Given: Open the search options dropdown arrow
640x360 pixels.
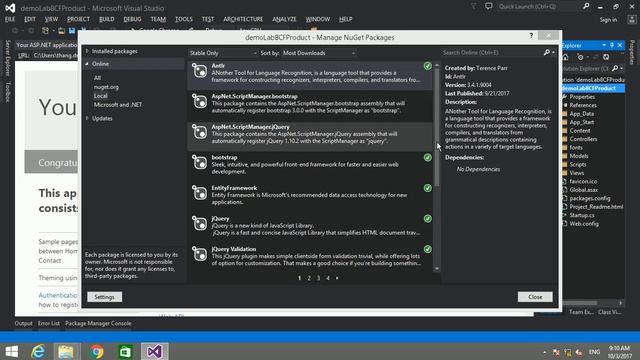Looking at the screenshot, I should pyautogui.click(x=553, y=53).
